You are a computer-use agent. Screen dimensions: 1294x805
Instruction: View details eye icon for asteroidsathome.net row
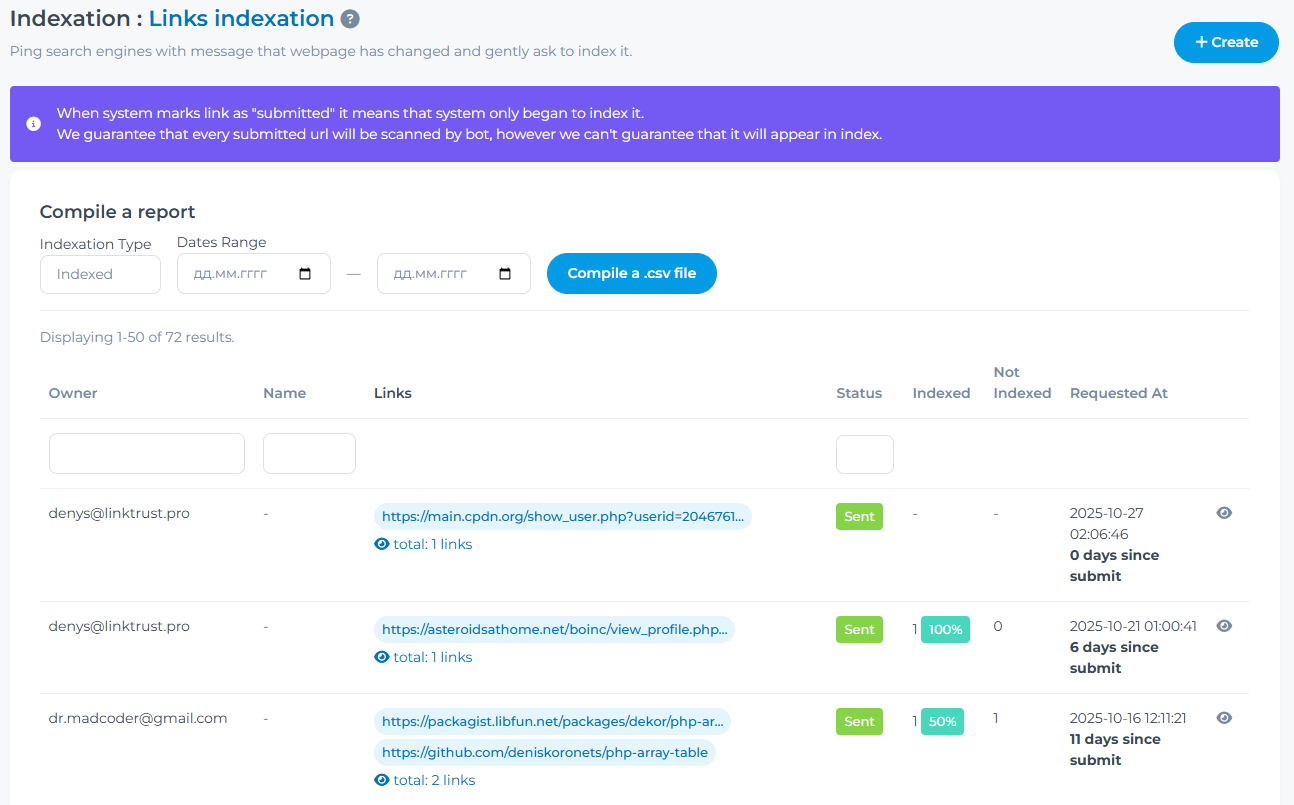1224,626
